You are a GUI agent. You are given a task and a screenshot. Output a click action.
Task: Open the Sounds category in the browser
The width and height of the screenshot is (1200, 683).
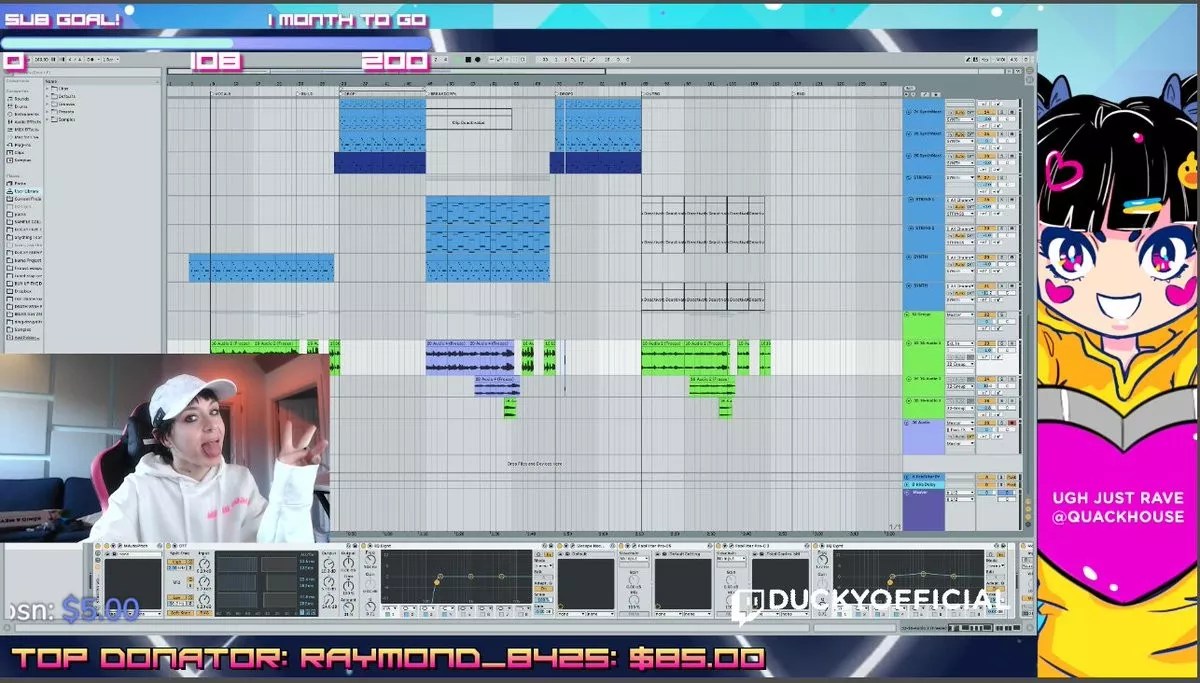tap(21, 98)
